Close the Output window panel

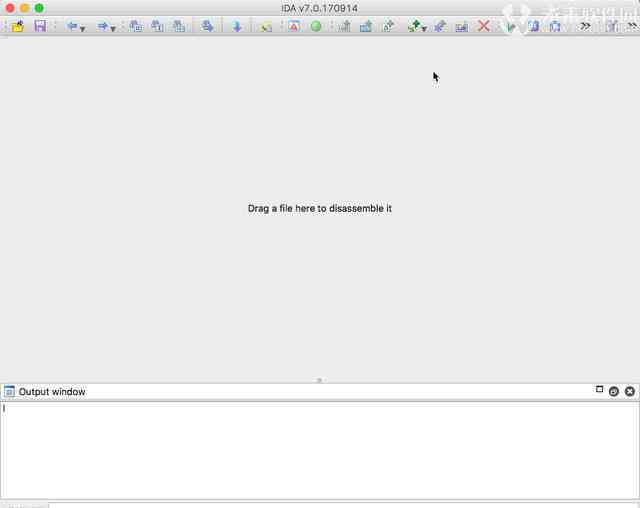coord(630,392)
